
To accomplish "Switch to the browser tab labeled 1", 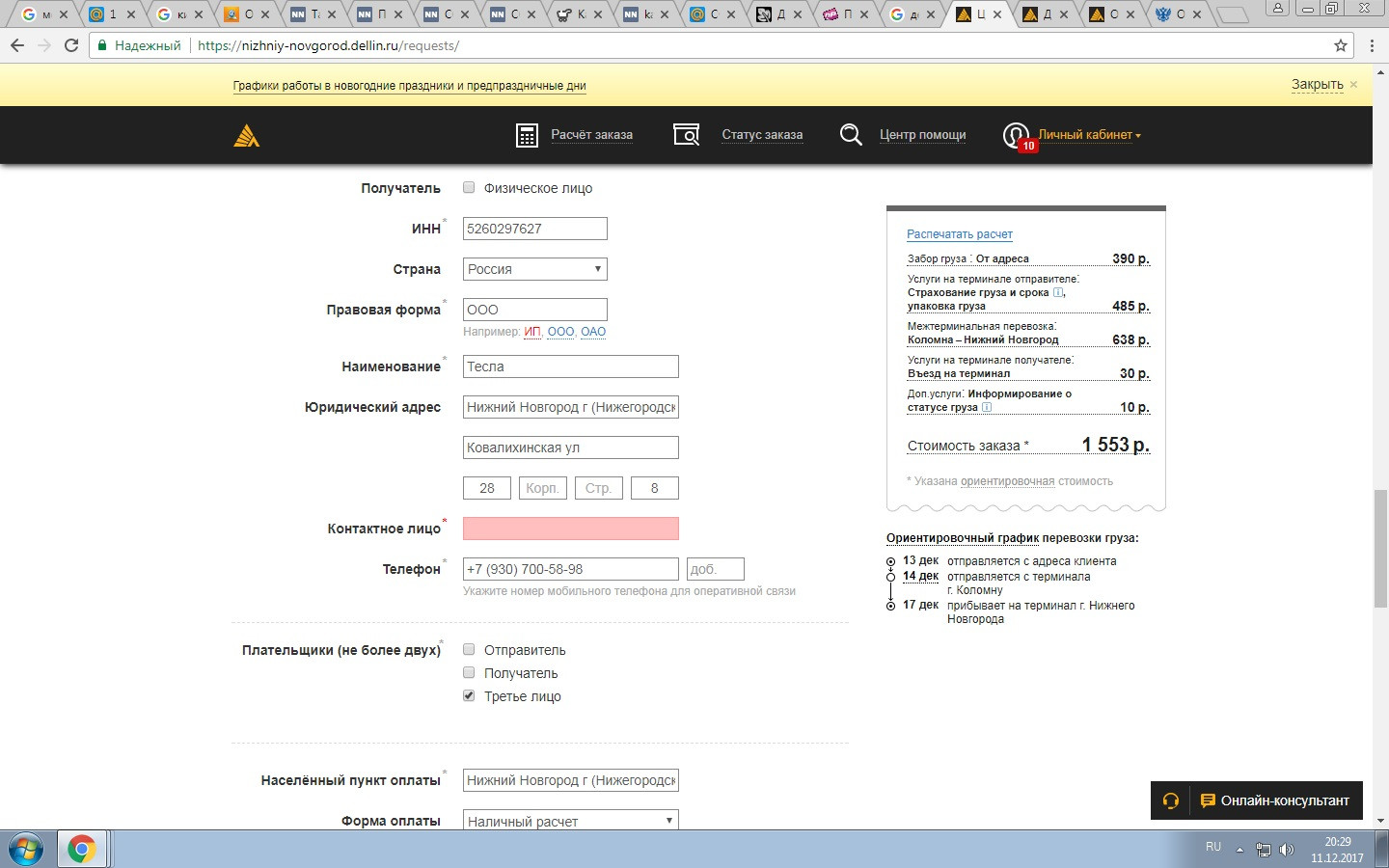I will [112, 14].
